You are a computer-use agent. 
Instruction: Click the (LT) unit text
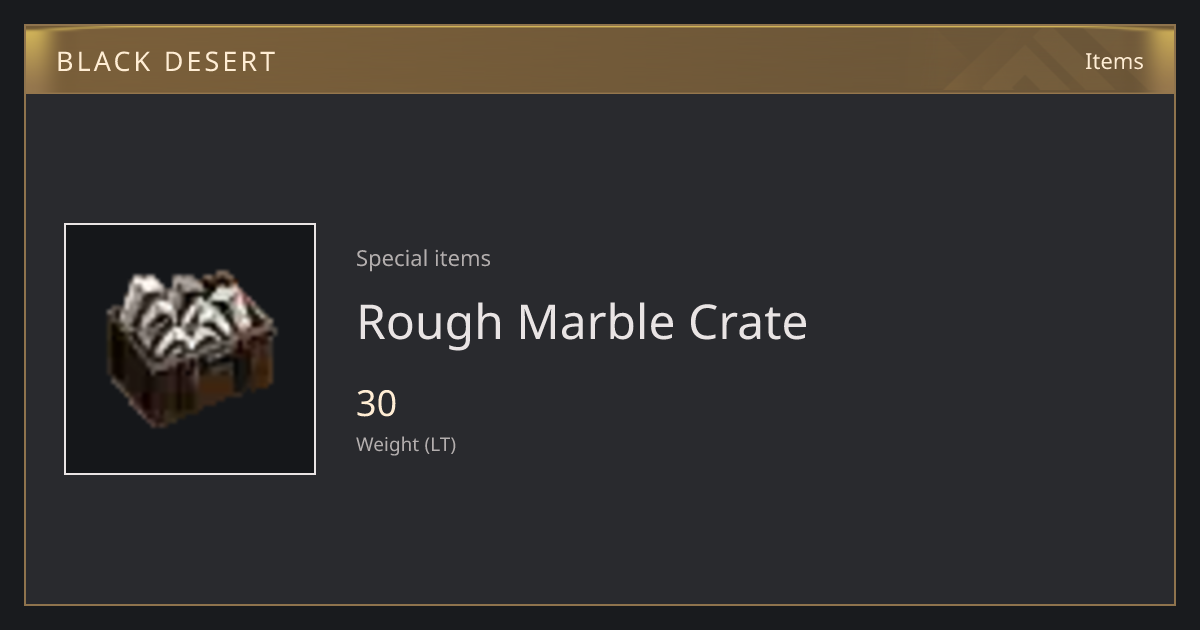tap(441, 445)
